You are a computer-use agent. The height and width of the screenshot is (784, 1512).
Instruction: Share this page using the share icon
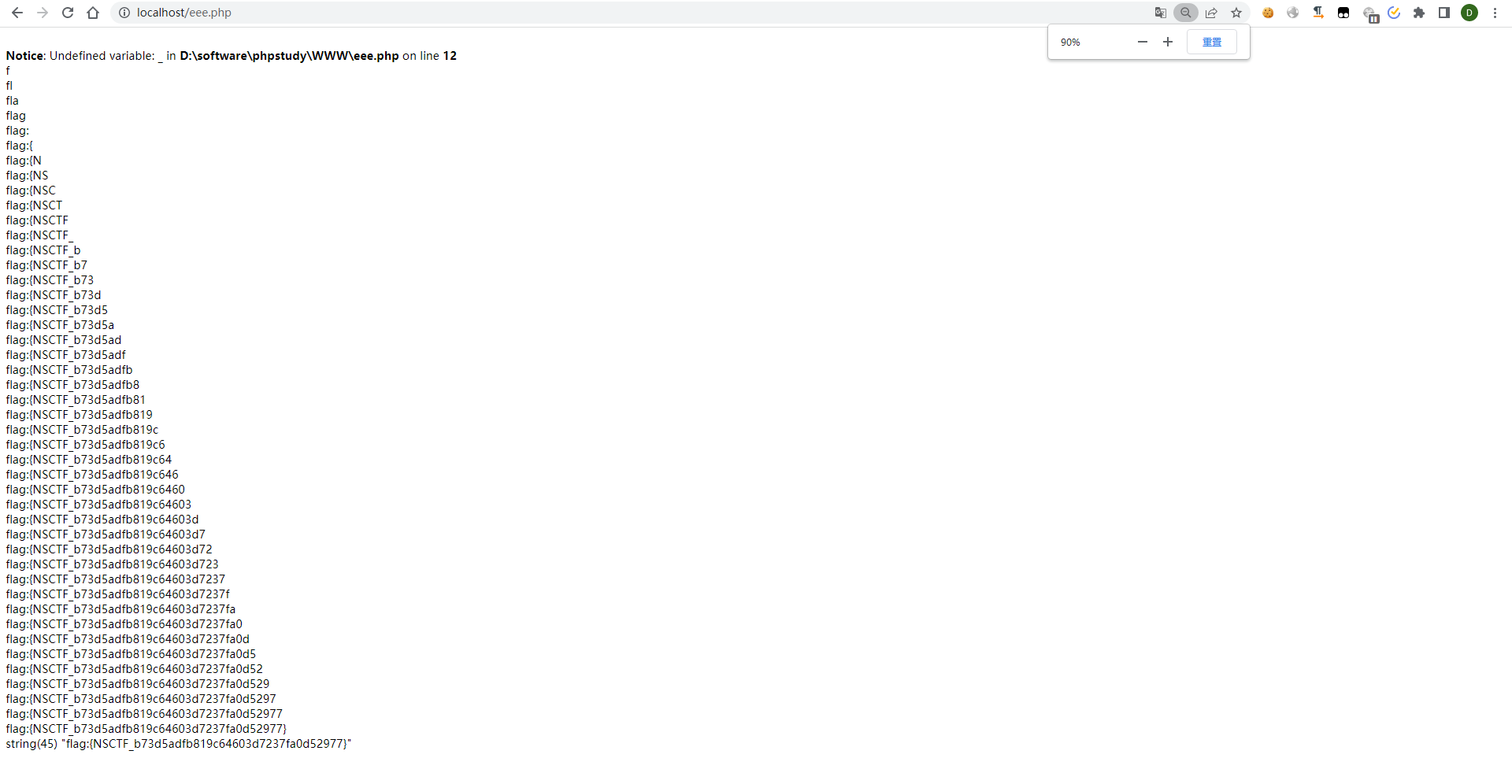[1211, 13]
